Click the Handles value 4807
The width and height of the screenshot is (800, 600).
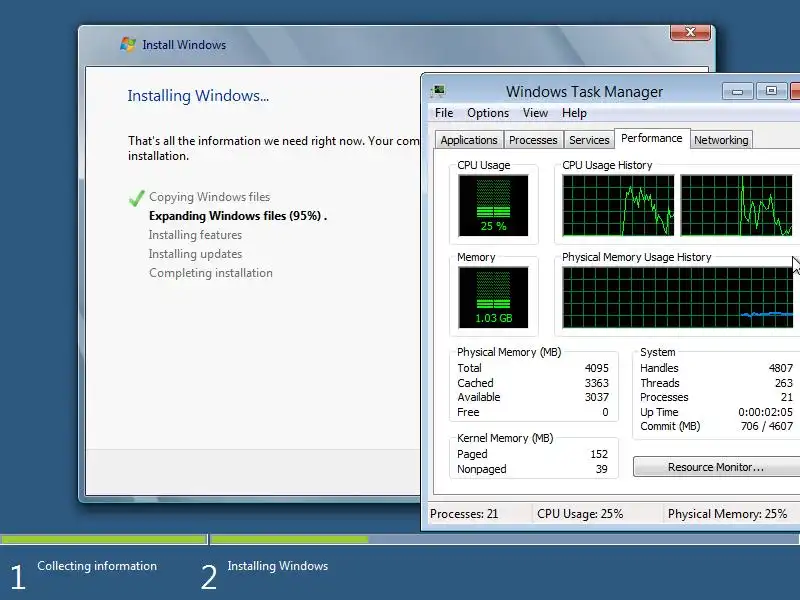pos(781,368)
